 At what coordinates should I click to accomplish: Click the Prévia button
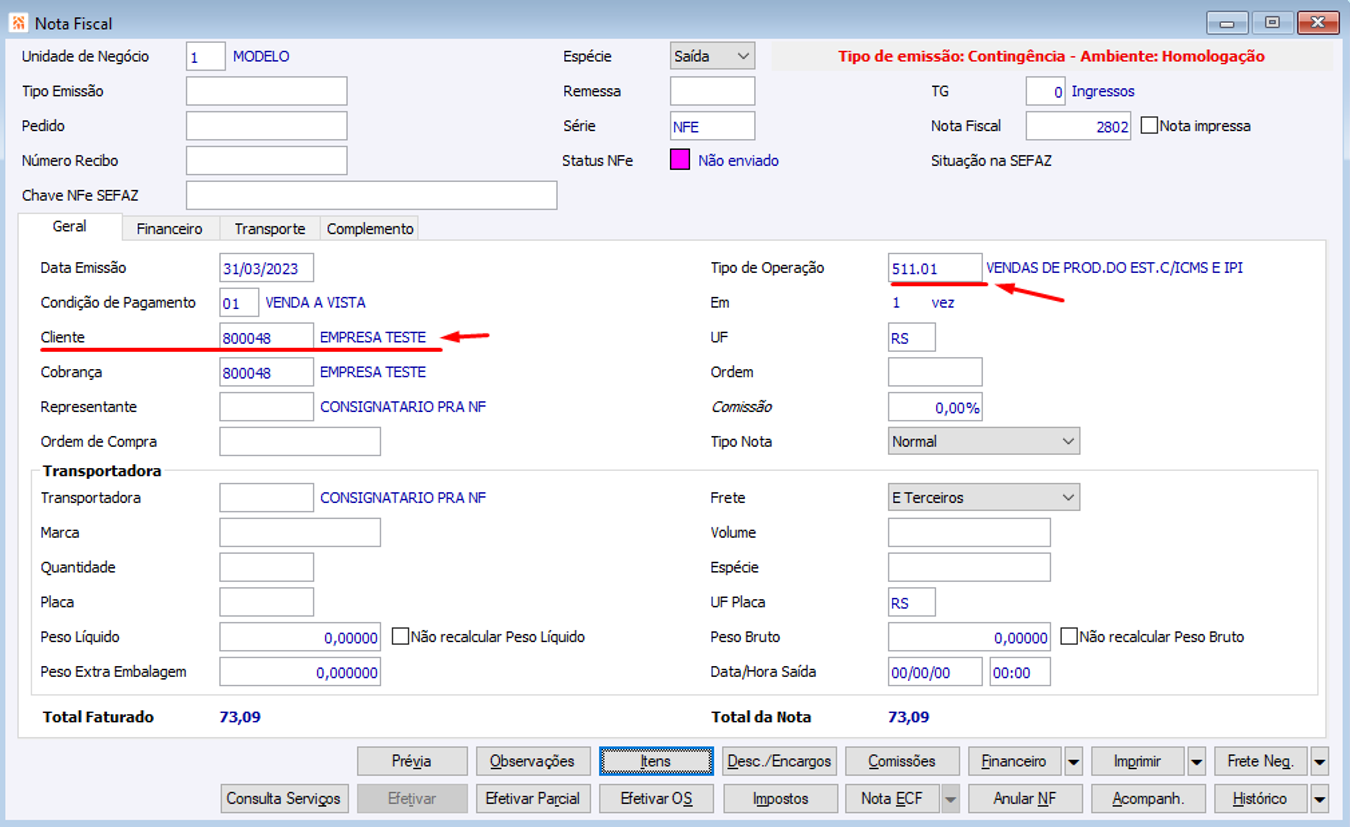412,762
